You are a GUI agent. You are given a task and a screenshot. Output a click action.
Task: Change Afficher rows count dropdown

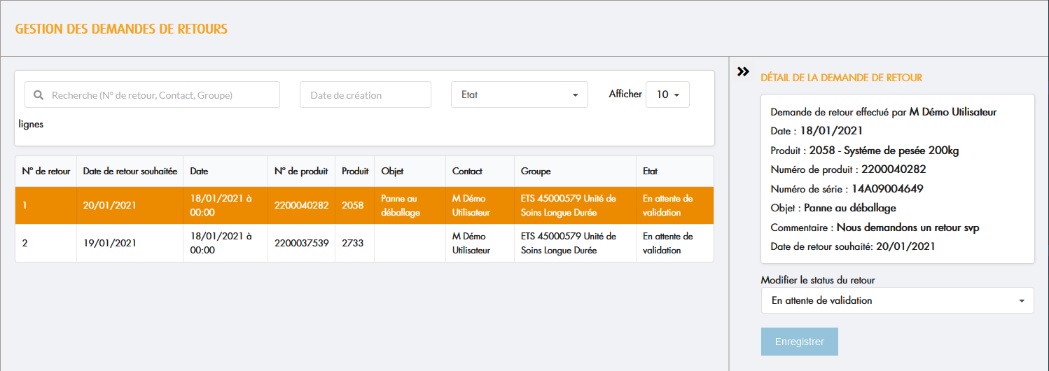click(x=667, y=95)
